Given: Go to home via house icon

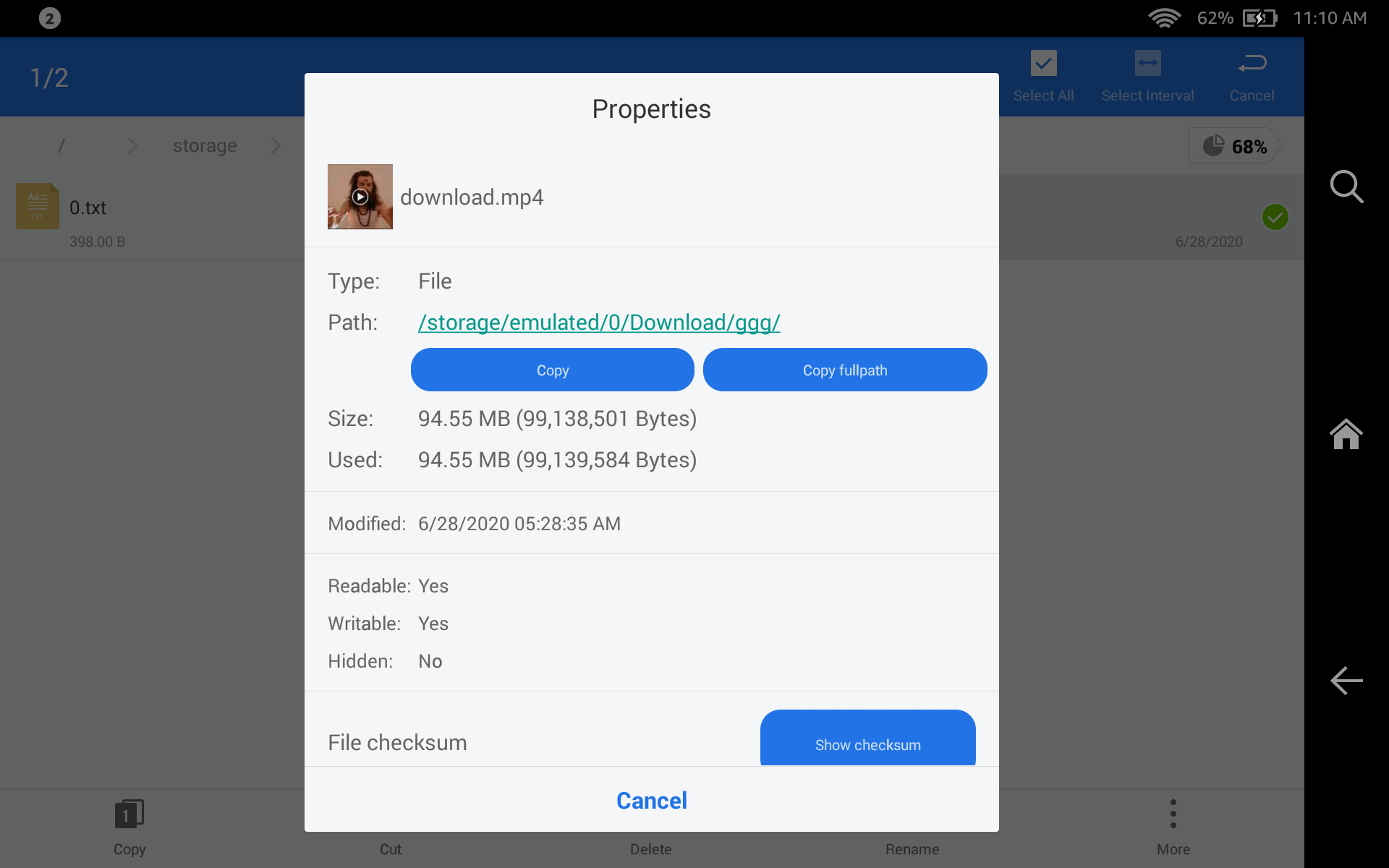Looking at the screenshot, I should click(x=1346, y=435).
